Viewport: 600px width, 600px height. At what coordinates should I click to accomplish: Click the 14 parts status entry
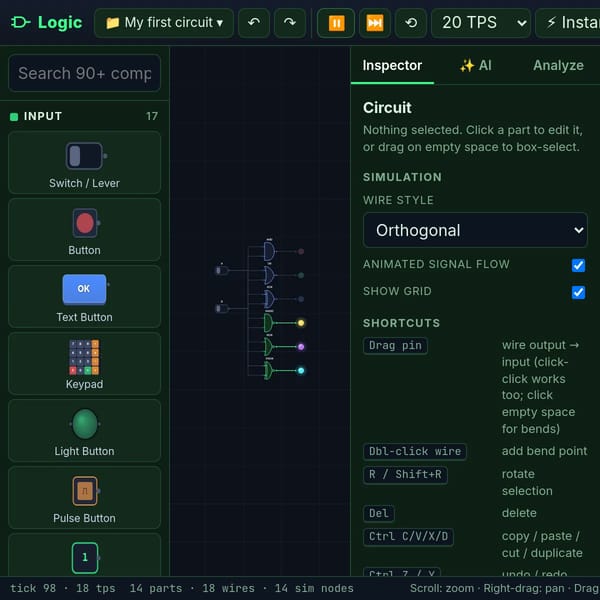(155, 588)
